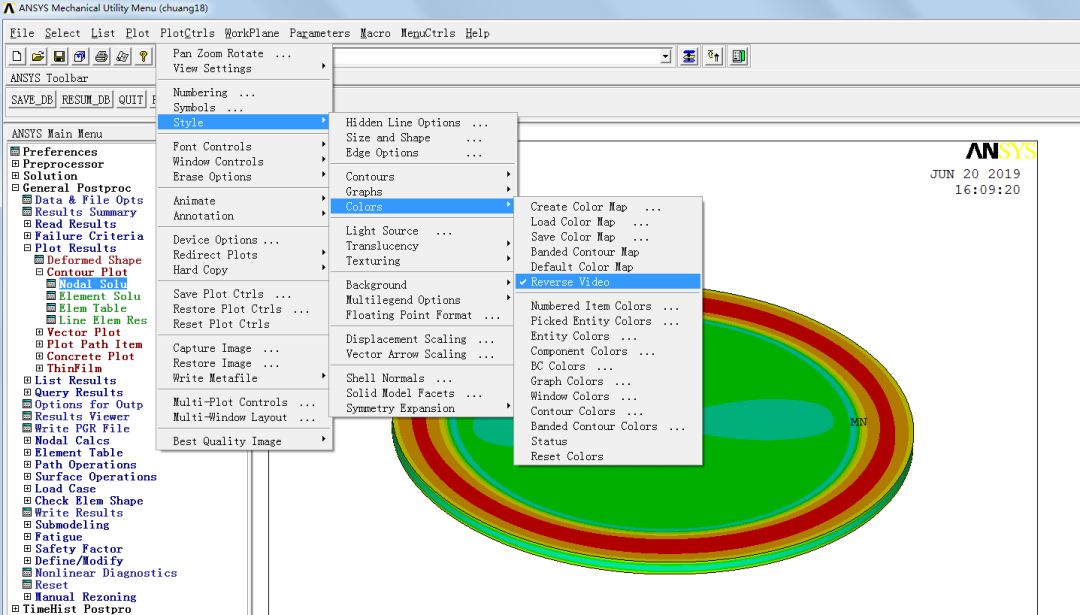Open the File menu
The width and height of the screenshot is (1080, 615).
(x=22, y=33)
